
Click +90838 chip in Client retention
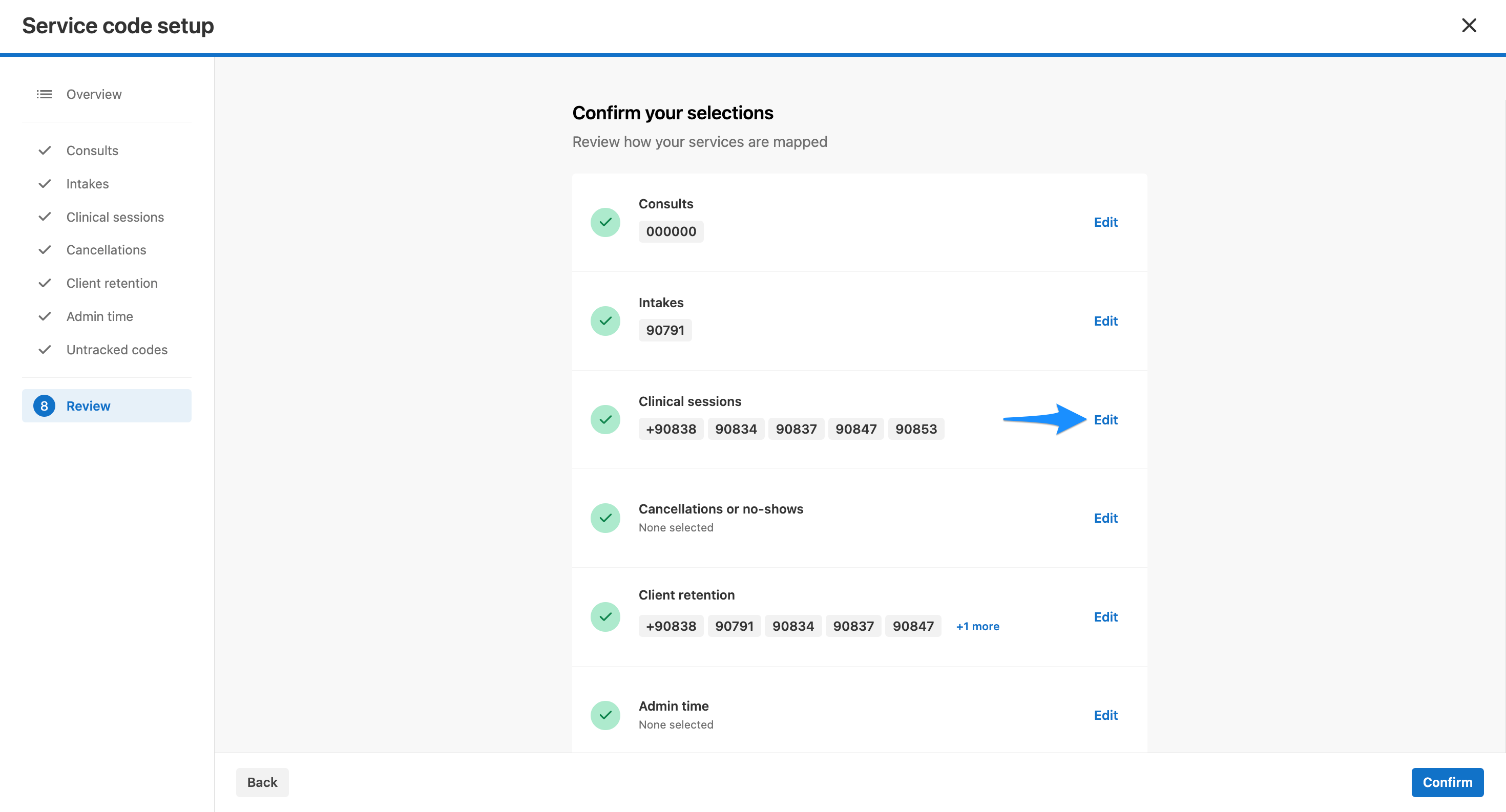[x=671, y=626]
